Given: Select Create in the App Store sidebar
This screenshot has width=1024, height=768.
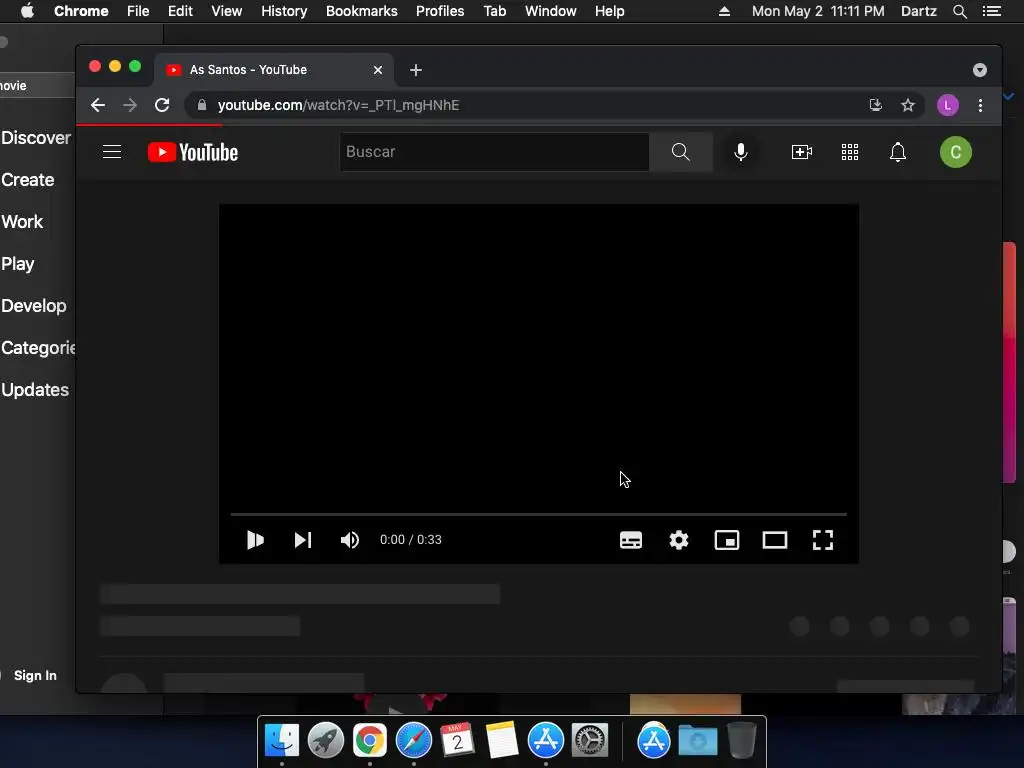Looking at the screenshot, I should tap(27, 180).
